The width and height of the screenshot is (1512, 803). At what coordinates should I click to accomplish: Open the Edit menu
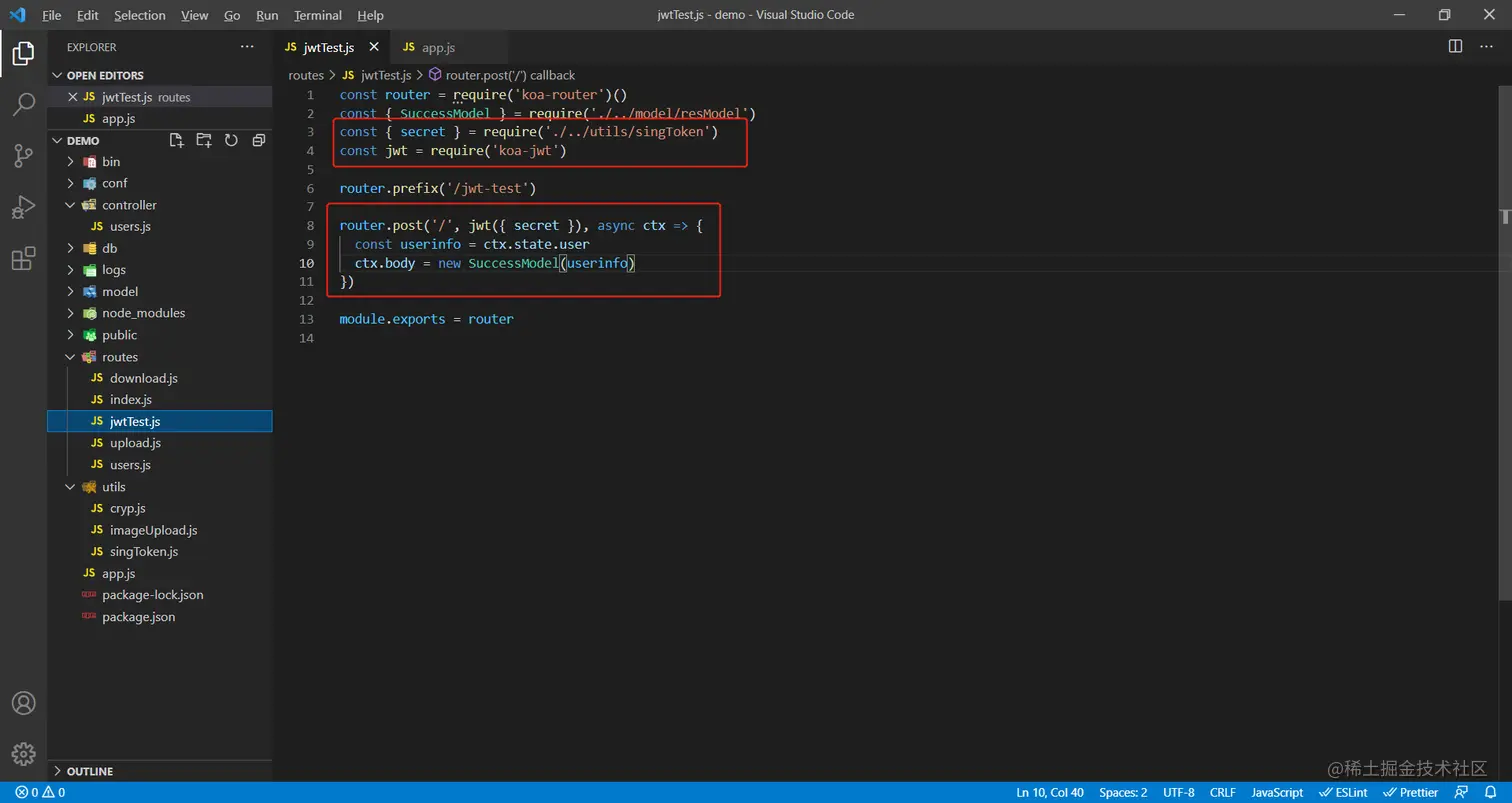pyautogui.click(x=87, y=15)
